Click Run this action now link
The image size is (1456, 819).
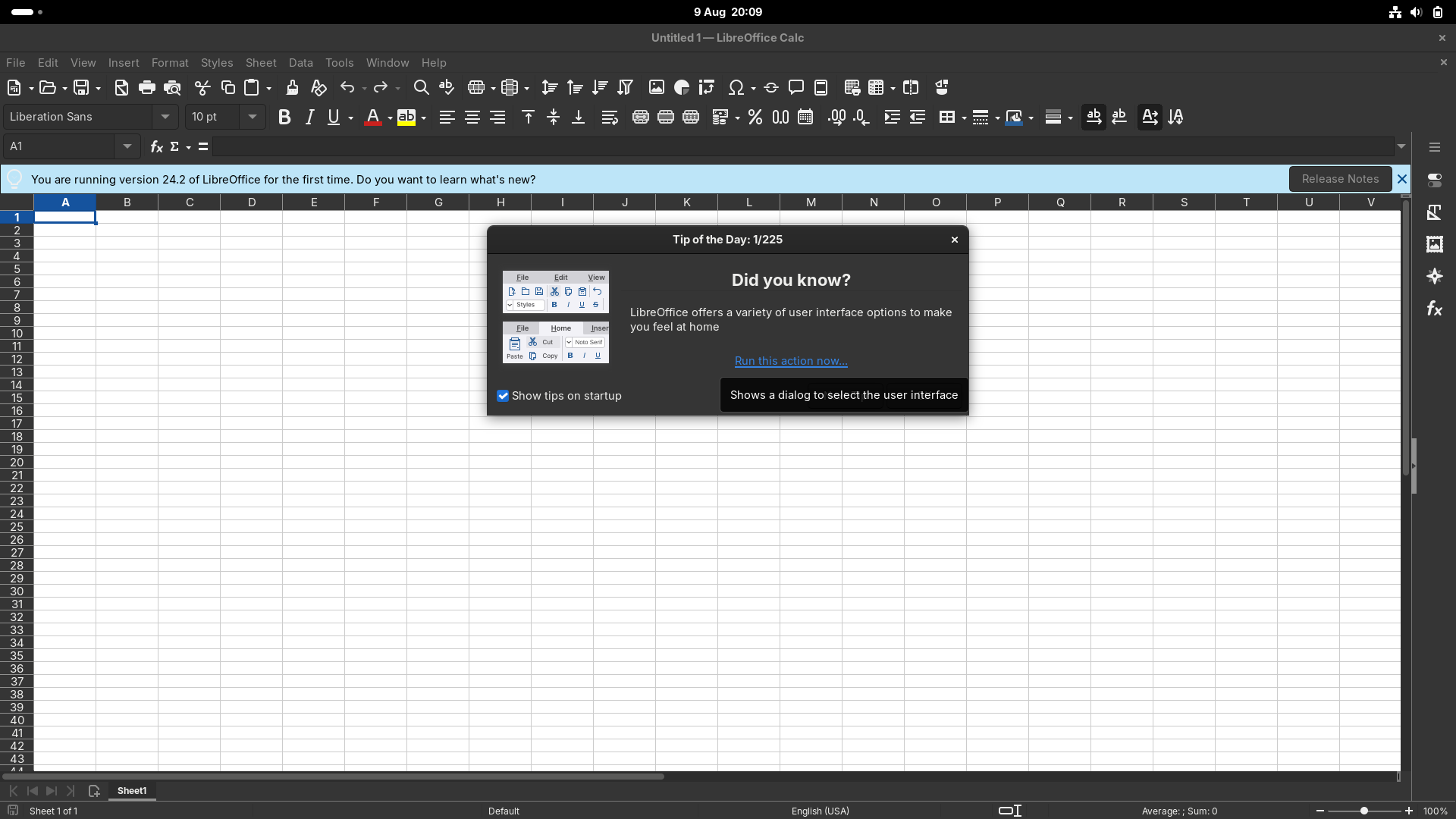[791, 361]
